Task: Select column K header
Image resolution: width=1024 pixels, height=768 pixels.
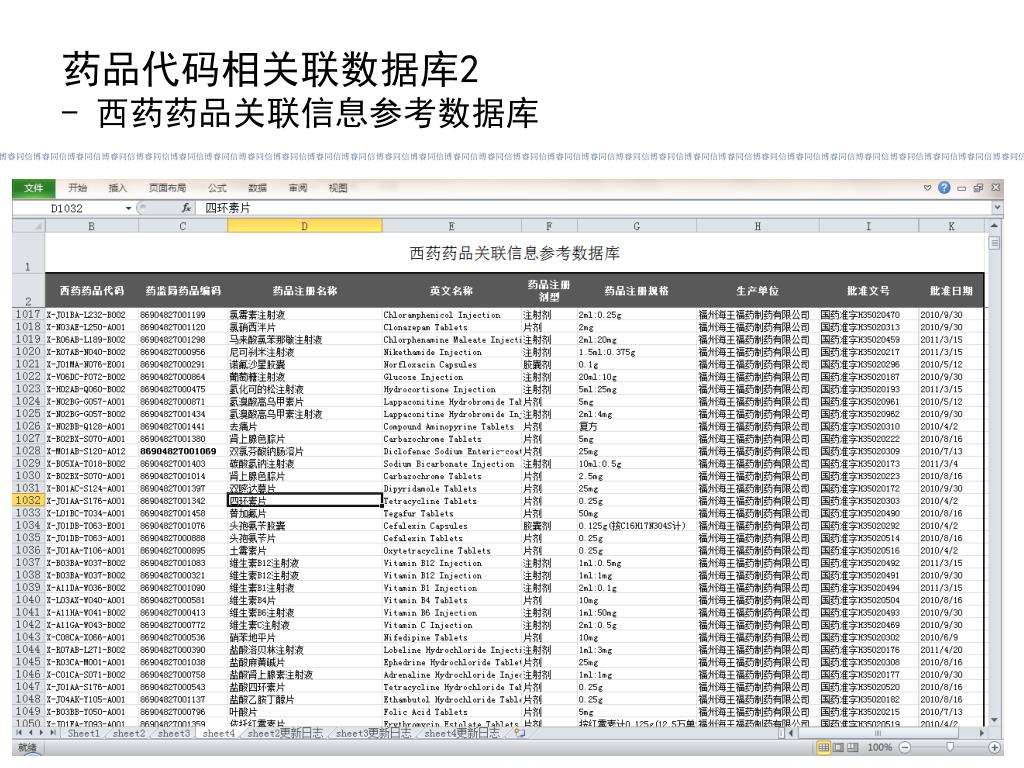Action: point(951,226)
